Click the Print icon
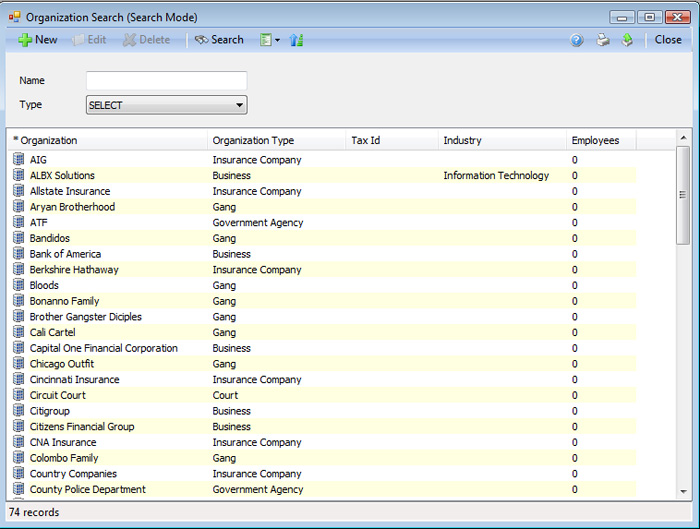The height and width of the screenshot is (529, 700). click(x=603, y=40)
